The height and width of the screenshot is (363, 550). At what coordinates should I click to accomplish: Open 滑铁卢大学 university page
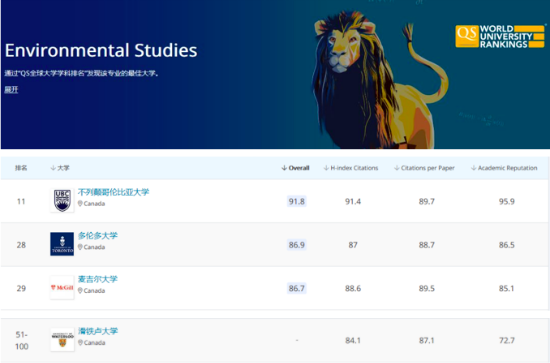click(x=98, y=331)
